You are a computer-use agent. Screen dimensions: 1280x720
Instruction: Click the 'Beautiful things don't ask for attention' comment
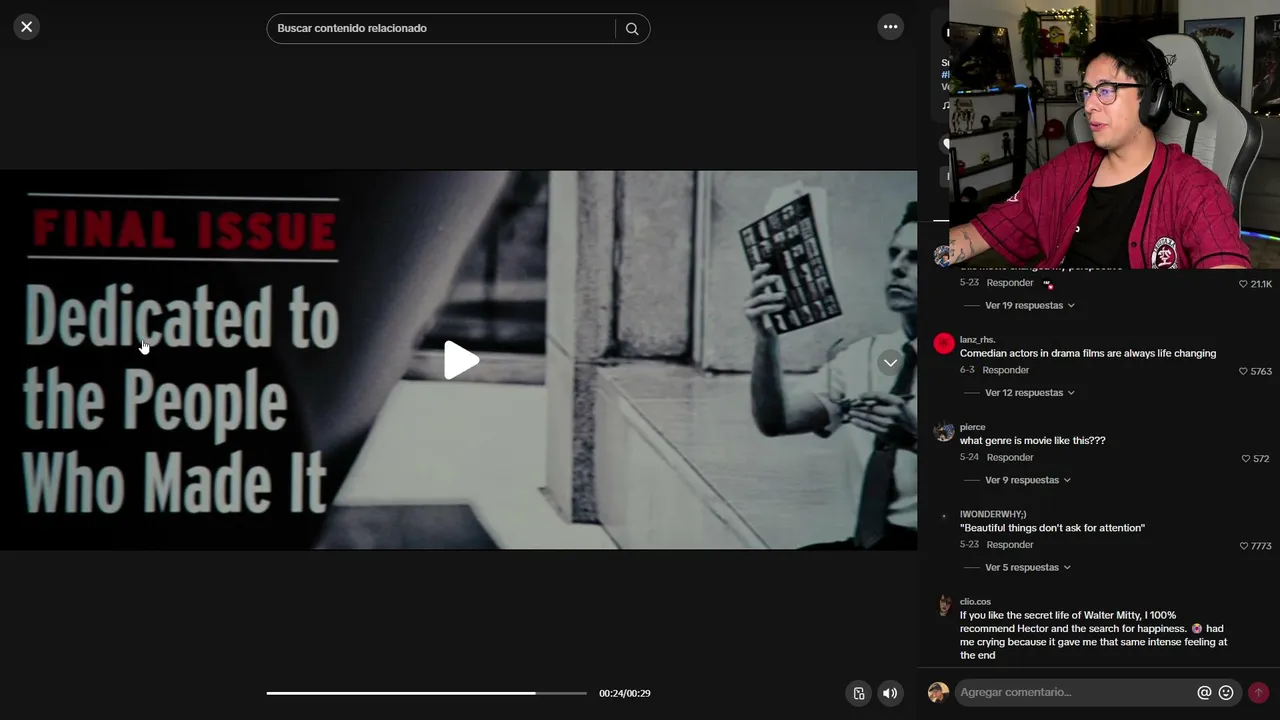point(1052,527)
